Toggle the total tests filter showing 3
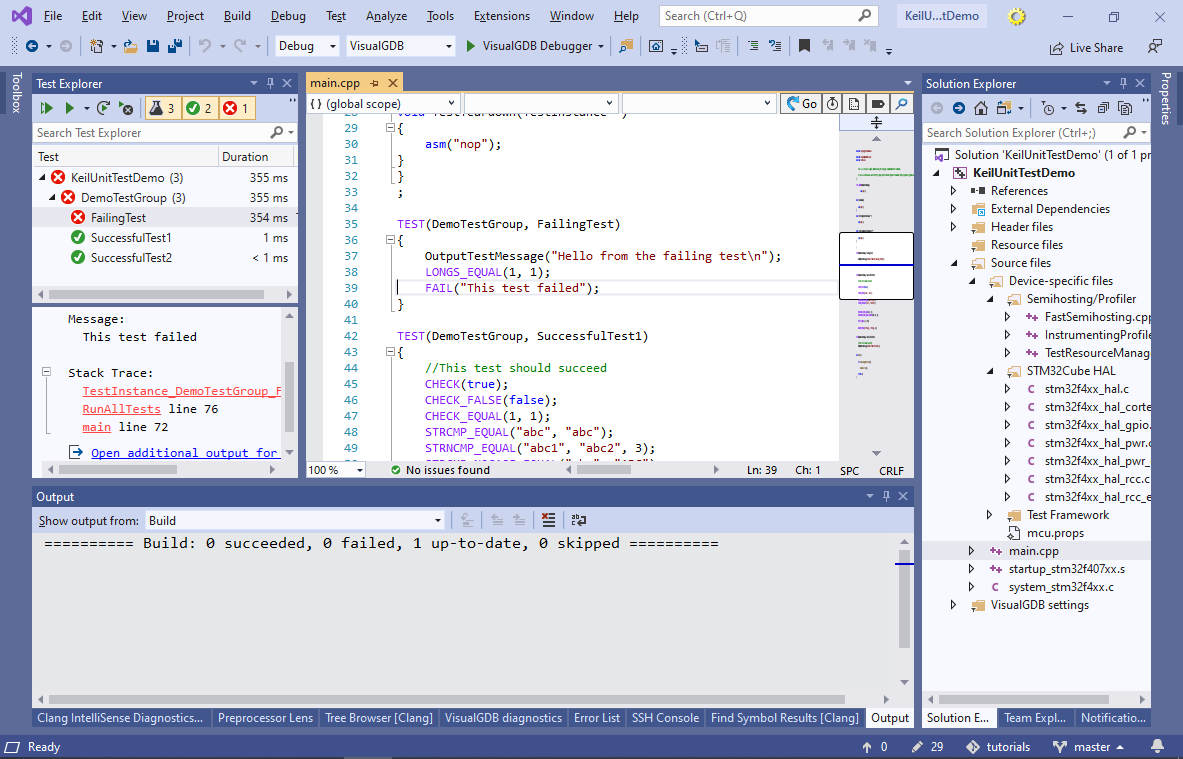Image resolution: width=1183 pixels, height=759 pixels. 162,109
